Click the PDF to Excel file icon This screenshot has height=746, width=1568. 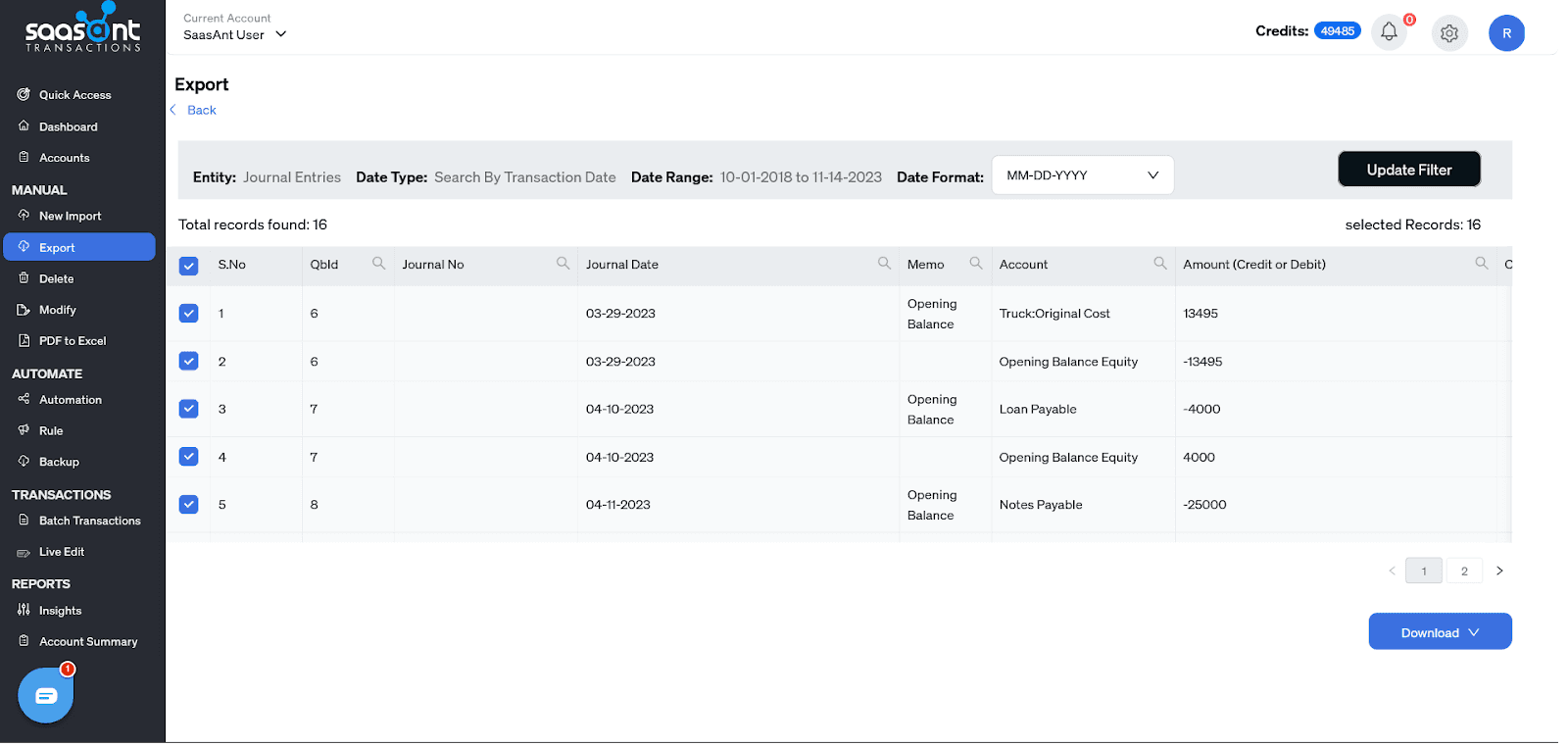click(x=24, y=341)
